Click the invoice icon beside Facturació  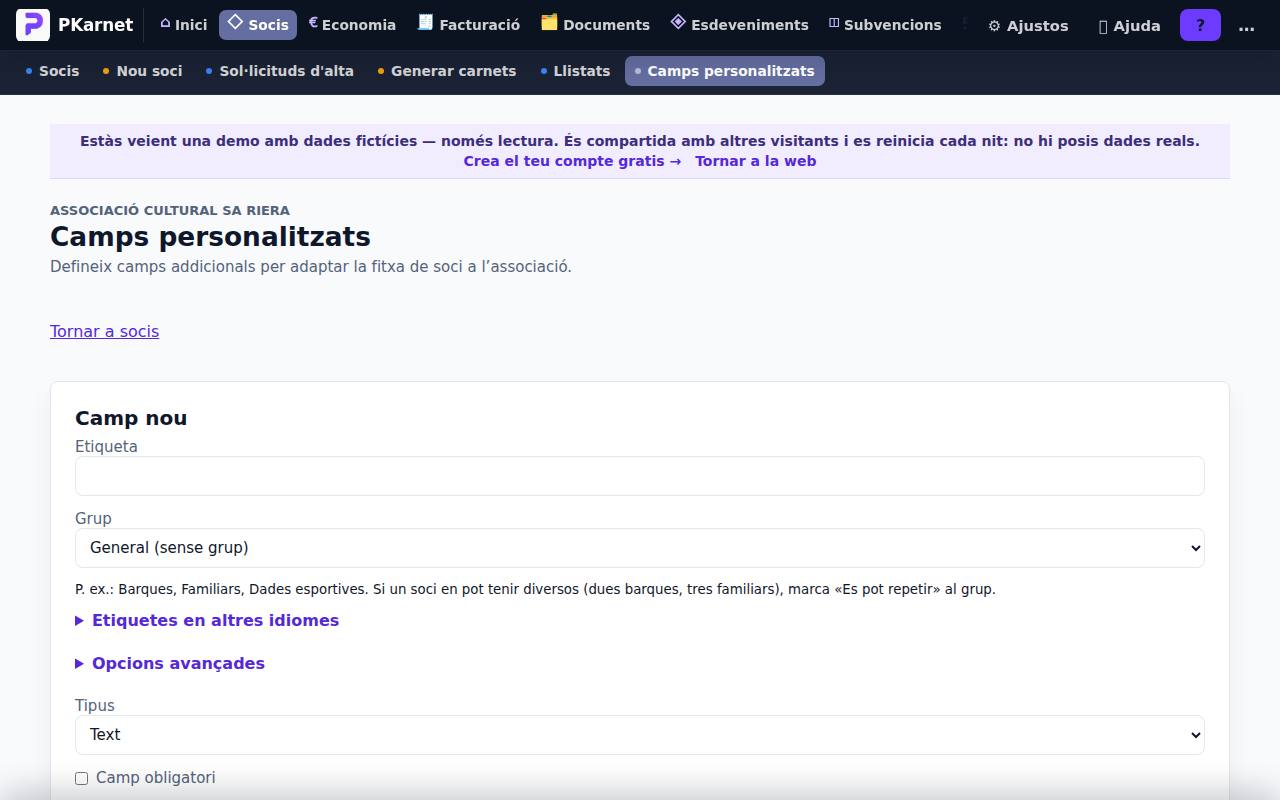click(425, 22)
